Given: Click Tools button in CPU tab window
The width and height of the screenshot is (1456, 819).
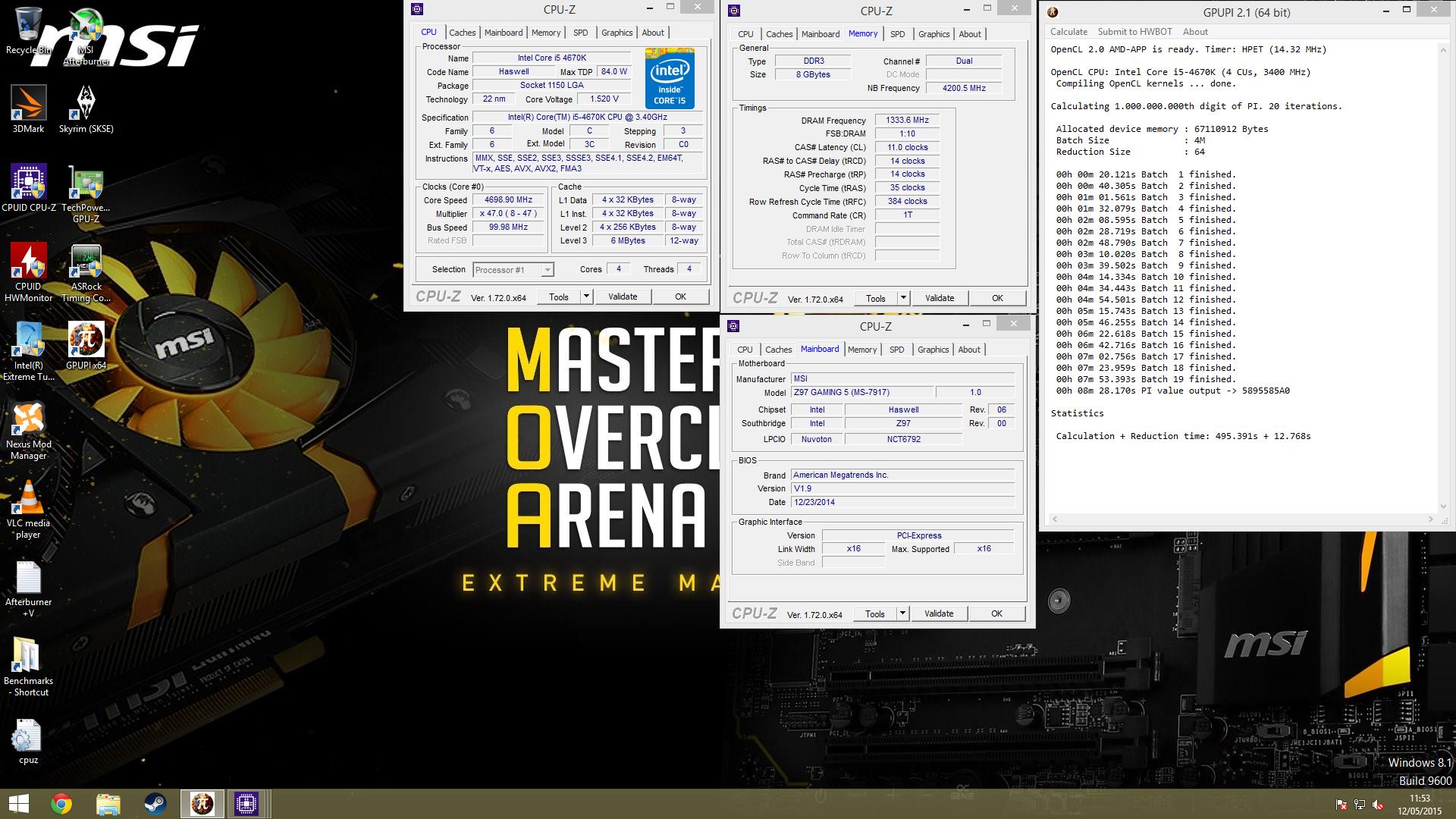Looking at the screenshot, I should [559, 297].
